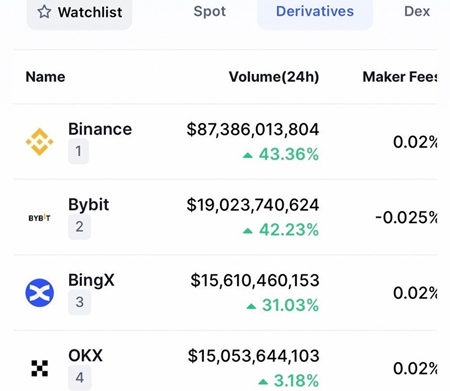Select the Derivatives tab

coord(315,12)
